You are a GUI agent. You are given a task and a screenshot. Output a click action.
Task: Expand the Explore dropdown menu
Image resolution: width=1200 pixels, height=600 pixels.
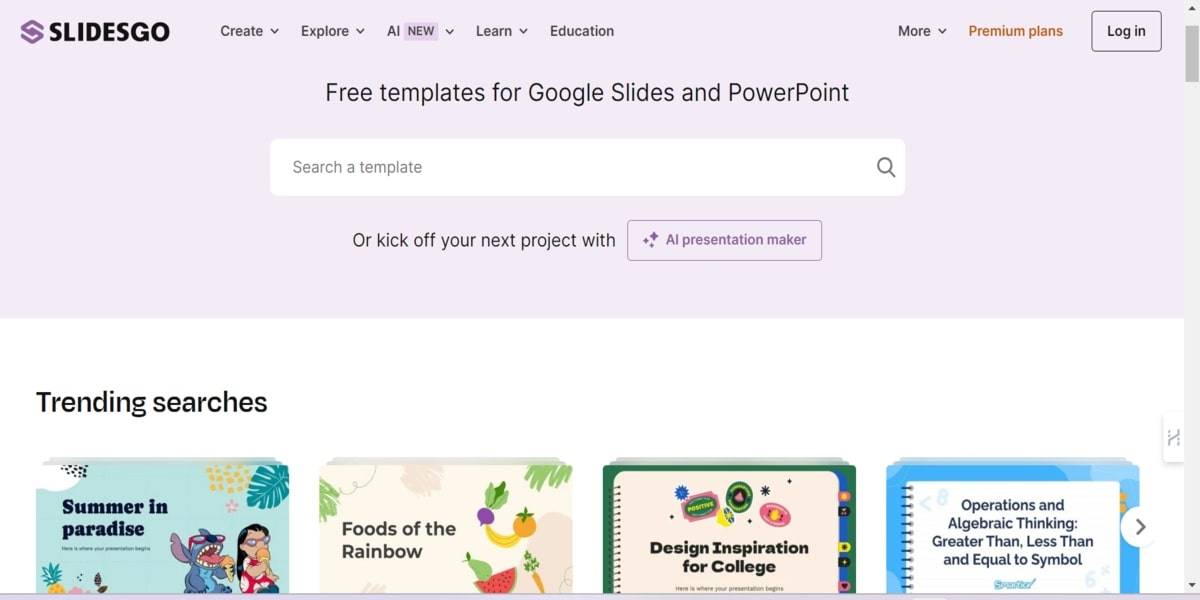[x=332, y=31]
